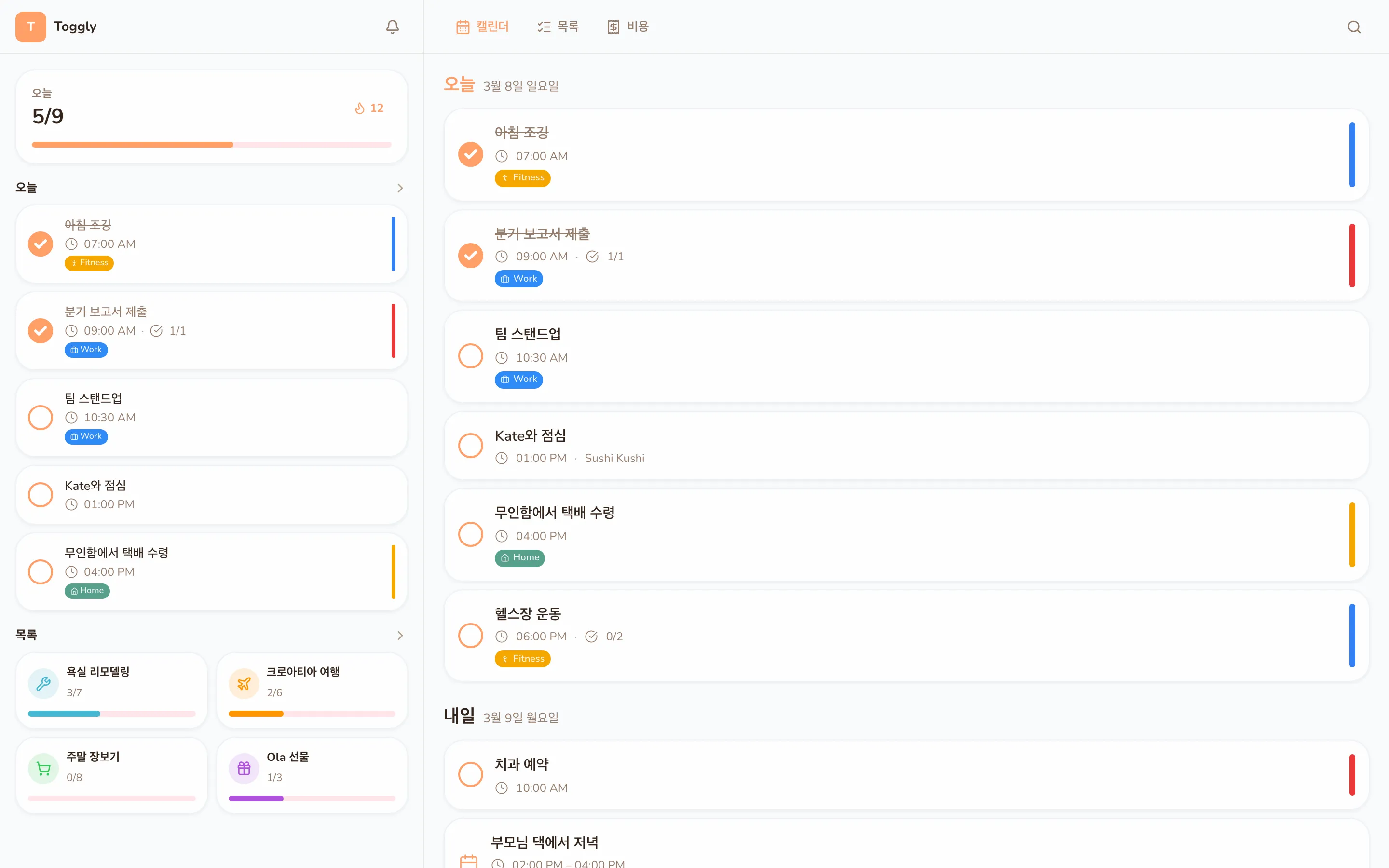
Task: Open the 치과 예약 task title
Action: coord(522,765)
